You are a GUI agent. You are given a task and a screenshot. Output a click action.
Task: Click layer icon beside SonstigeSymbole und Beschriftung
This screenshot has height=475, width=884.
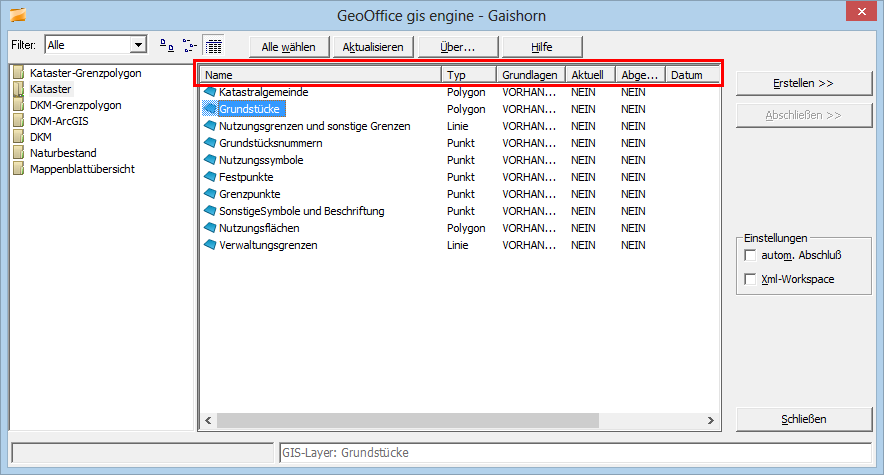pos(210,211)
